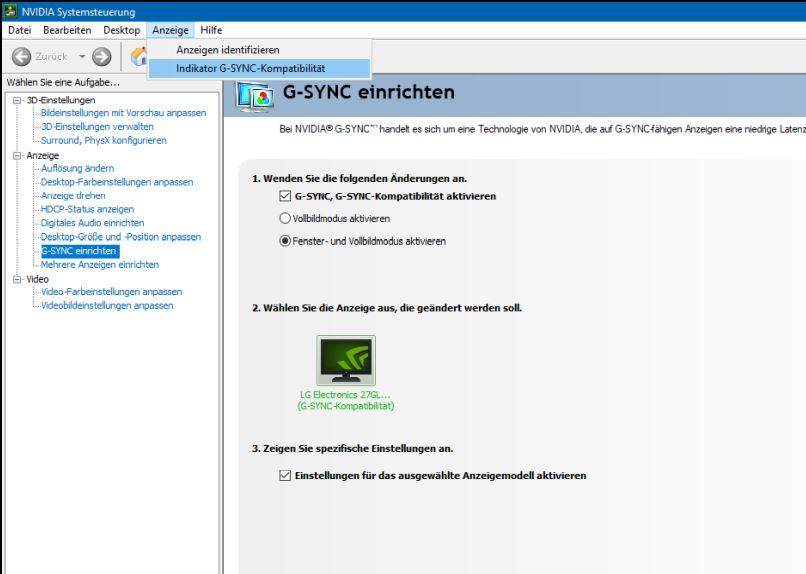
Task: Open Videobildeinstellungen anpassen
Action: [107, 306]
